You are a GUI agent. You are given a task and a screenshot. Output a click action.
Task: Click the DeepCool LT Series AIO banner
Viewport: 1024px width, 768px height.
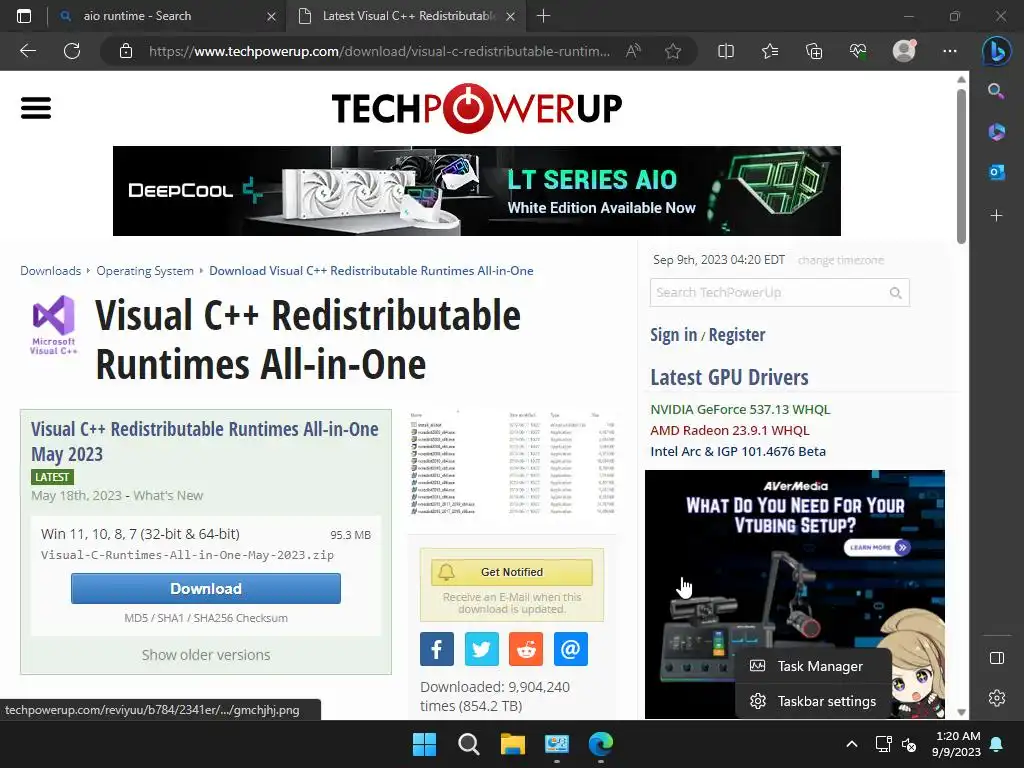pos(477,191)
